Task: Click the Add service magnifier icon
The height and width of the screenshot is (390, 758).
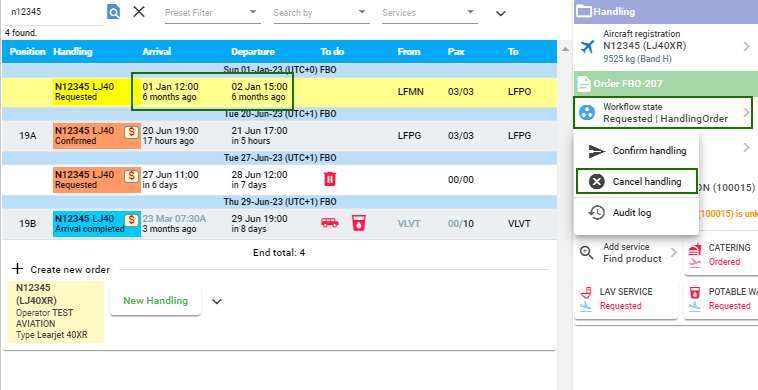Action: click(586, 253)
